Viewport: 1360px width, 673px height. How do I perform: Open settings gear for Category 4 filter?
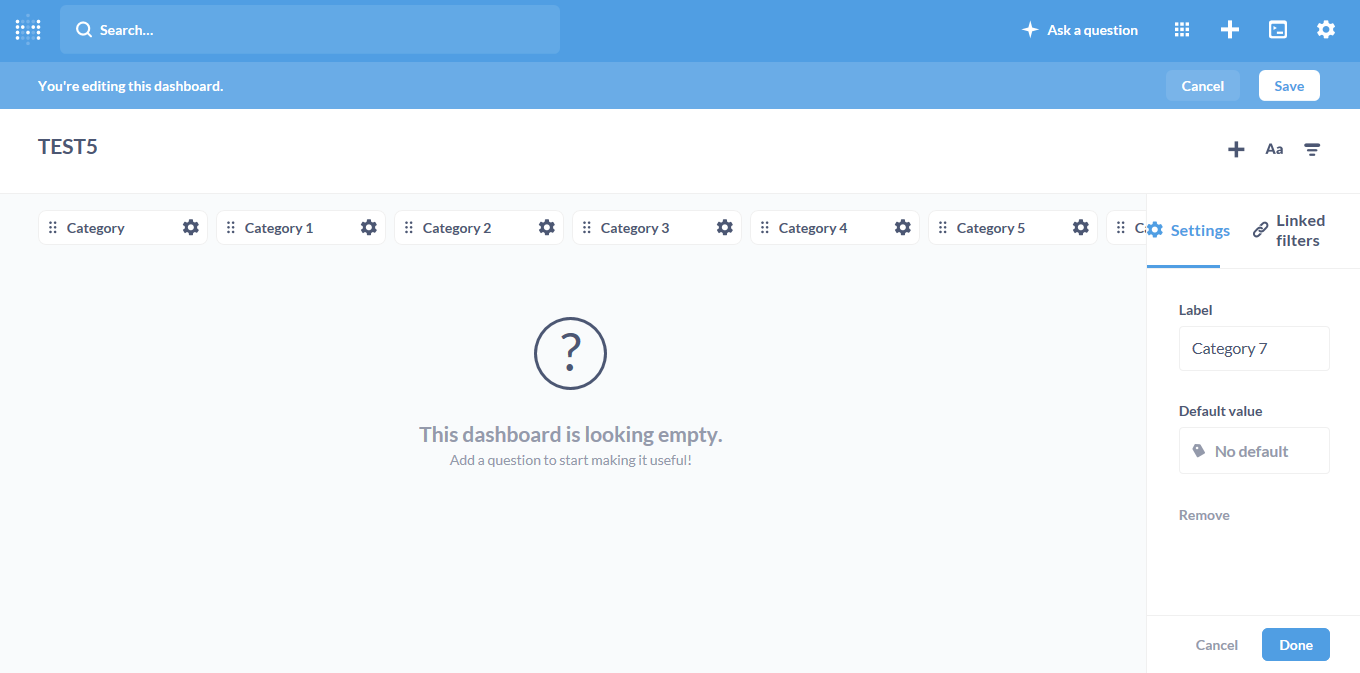click(x=903, y=227)
